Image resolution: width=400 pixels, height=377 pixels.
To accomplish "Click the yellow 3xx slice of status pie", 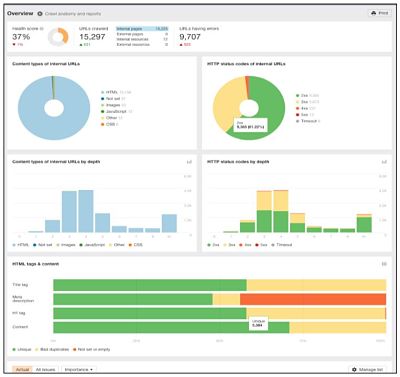I will [x=227, y=103].
